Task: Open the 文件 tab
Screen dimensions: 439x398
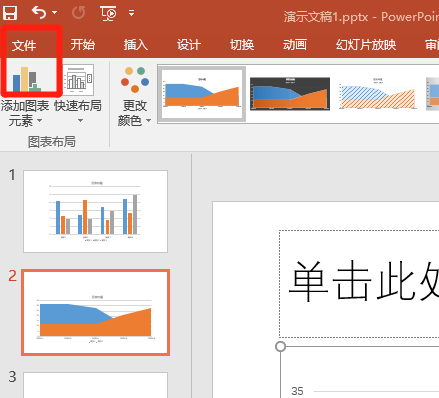Action: click(24, 45)
